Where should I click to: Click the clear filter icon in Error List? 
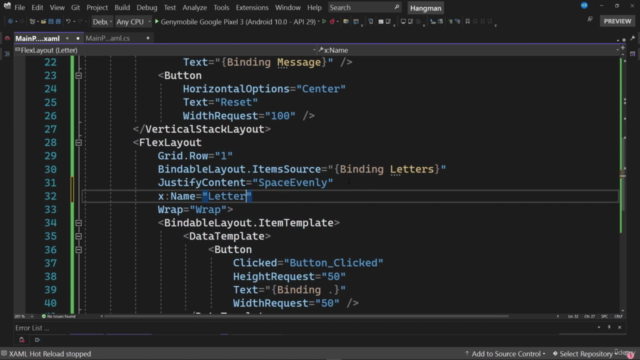click(22, 340)
